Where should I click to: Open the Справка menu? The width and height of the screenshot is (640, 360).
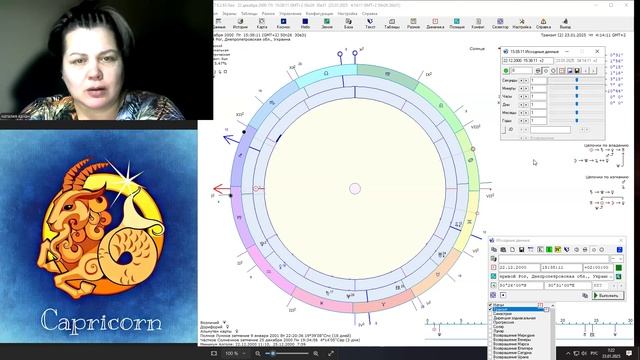click(x=369, y=13)
